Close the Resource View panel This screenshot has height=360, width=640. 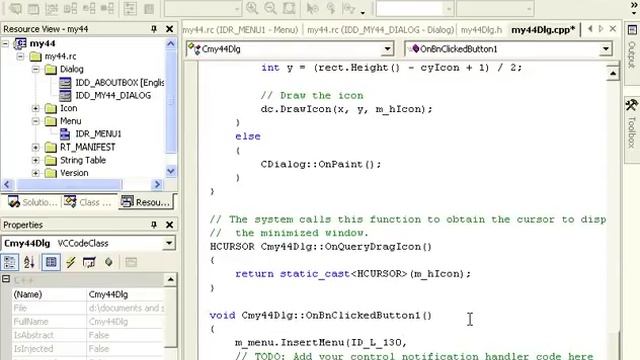[170, 29]
